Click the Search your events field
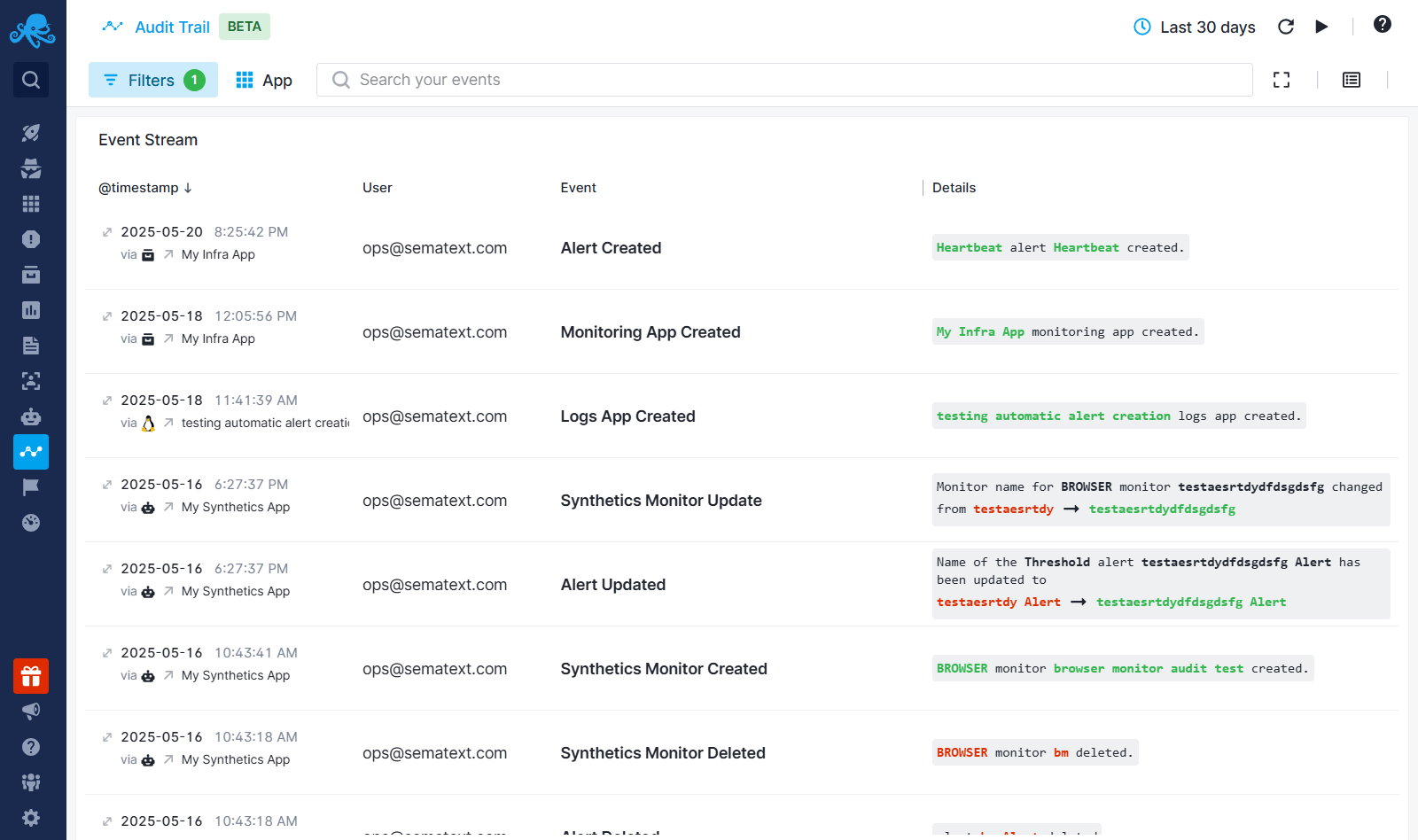1418x840 pixels. (784, 80)
